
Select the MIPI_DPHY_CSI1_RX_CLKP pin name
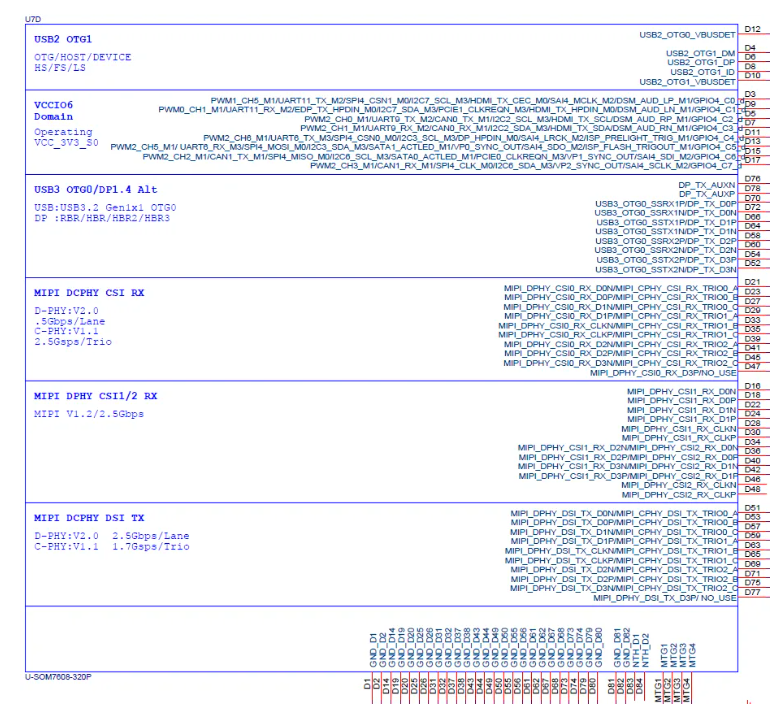679,438
